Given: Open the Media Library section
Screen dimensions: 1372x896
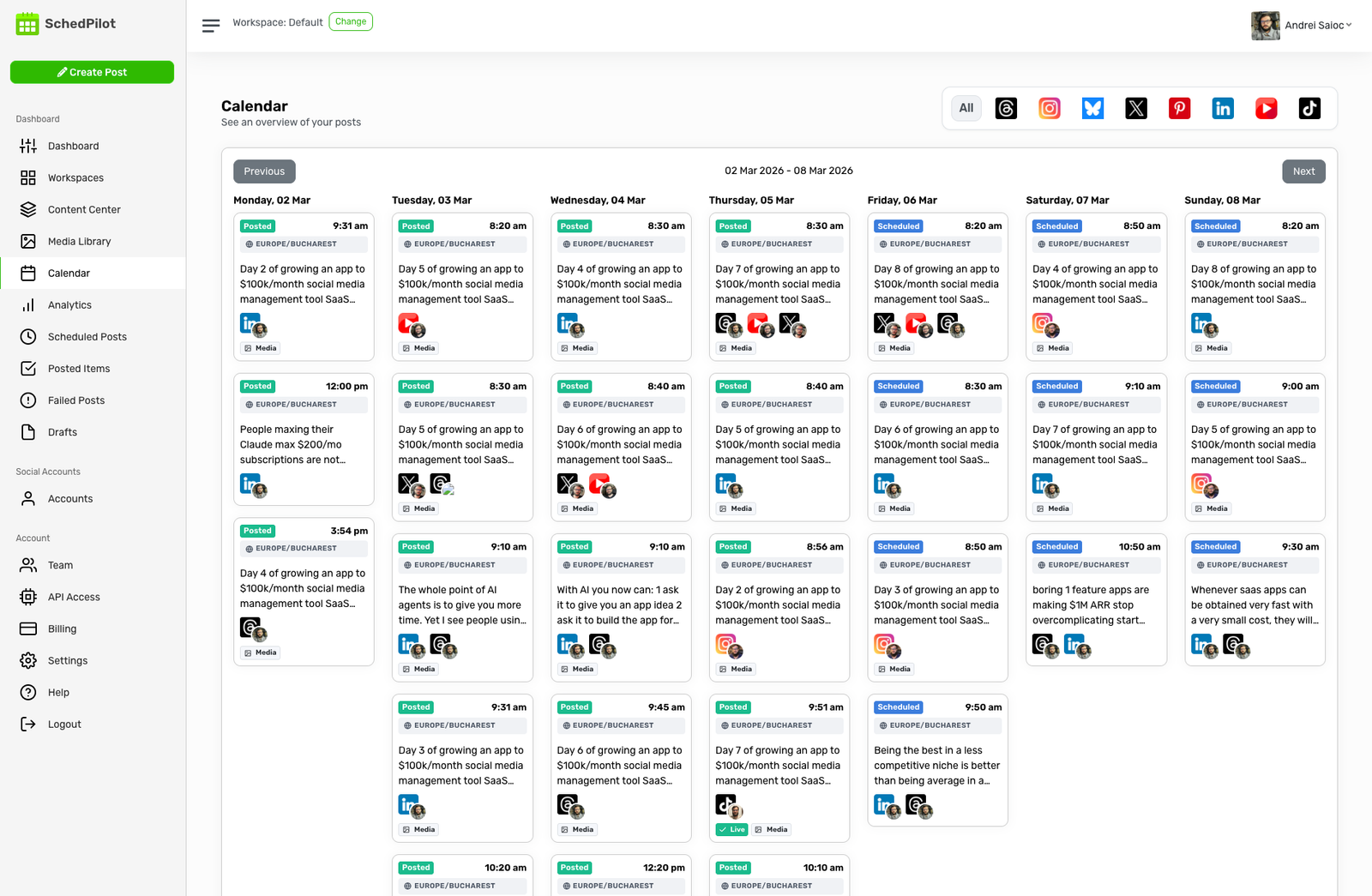Looking at the screenshot, I should point(79,242).
